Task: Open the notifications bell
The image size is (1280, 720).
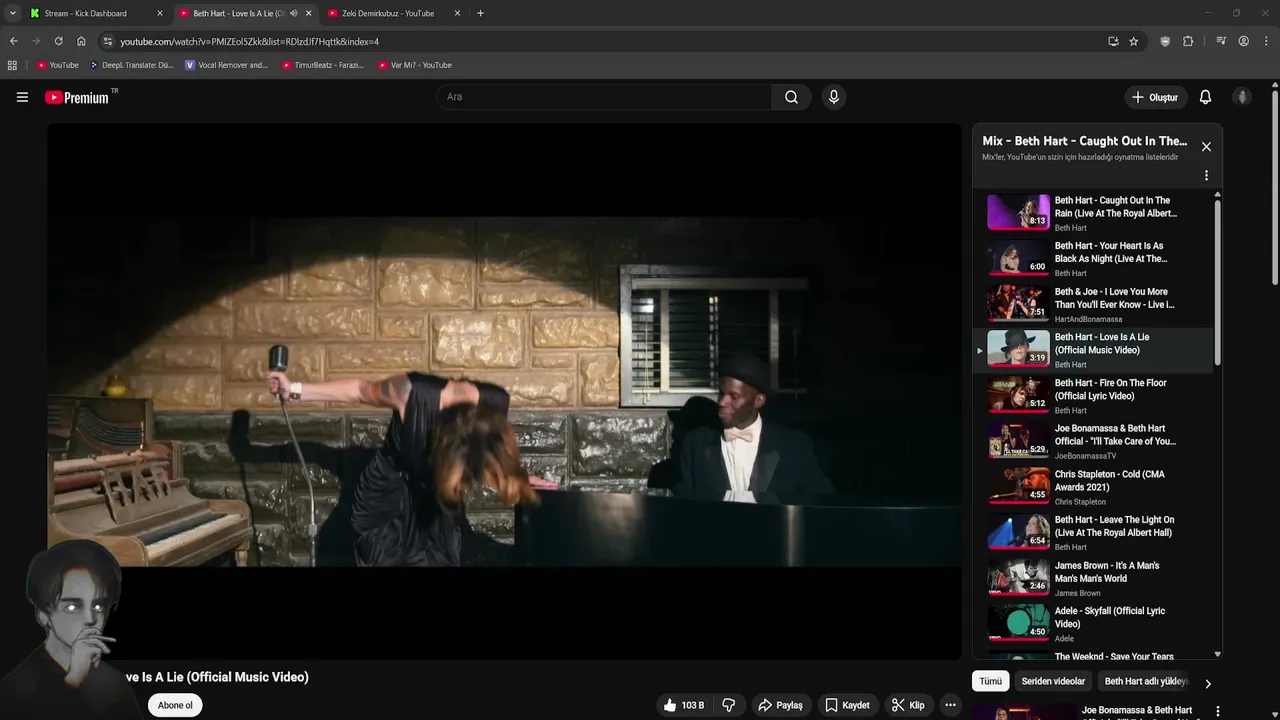Action: click(1205, 97)
